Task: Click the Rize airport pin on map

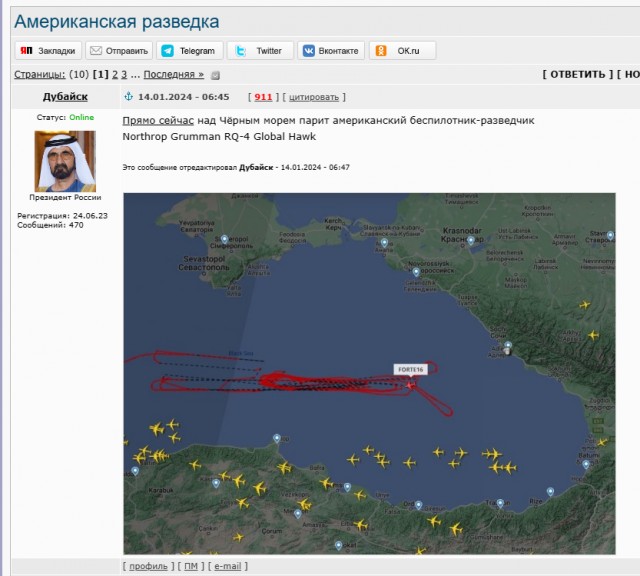Action: click(550, 491)
